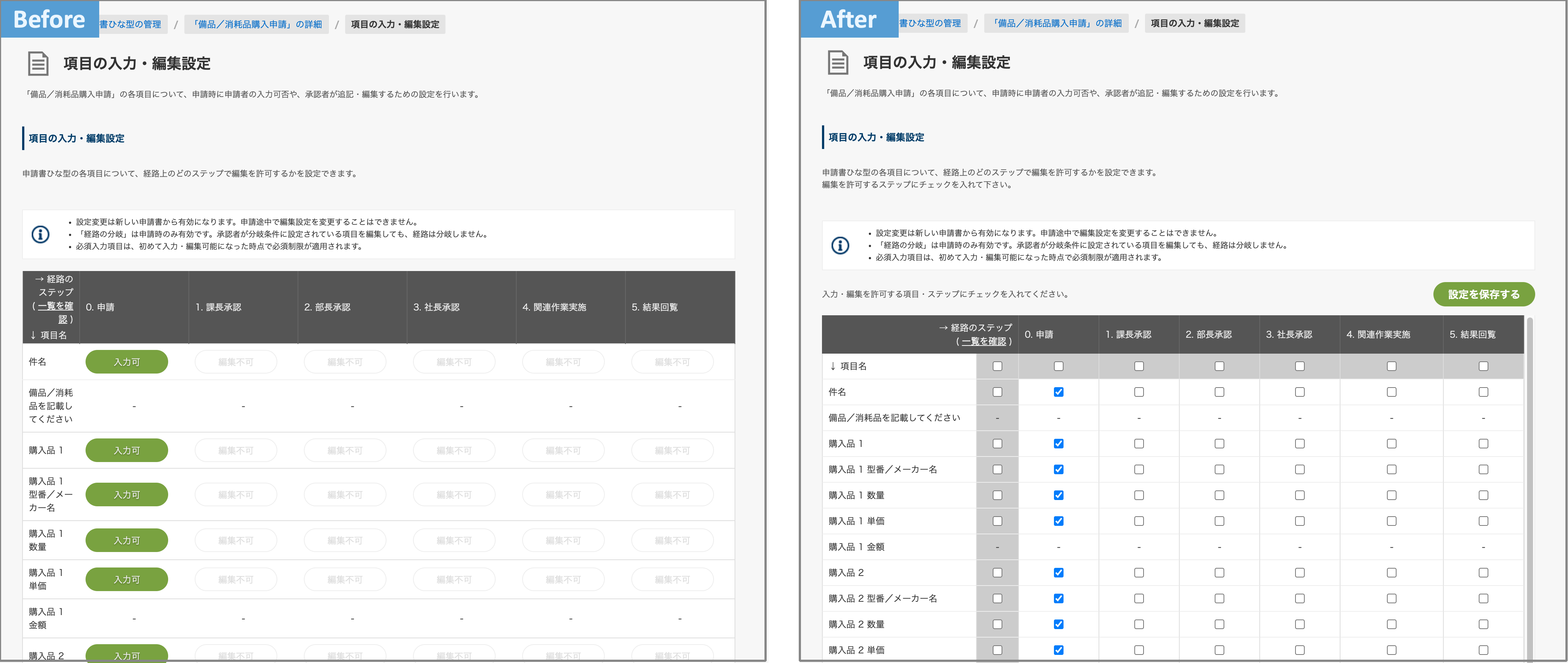Check 購入品 2 単価 under 2. 部長承認 in After
1568x663 pixels.
pyautogui.click(x=1219, y=650)
